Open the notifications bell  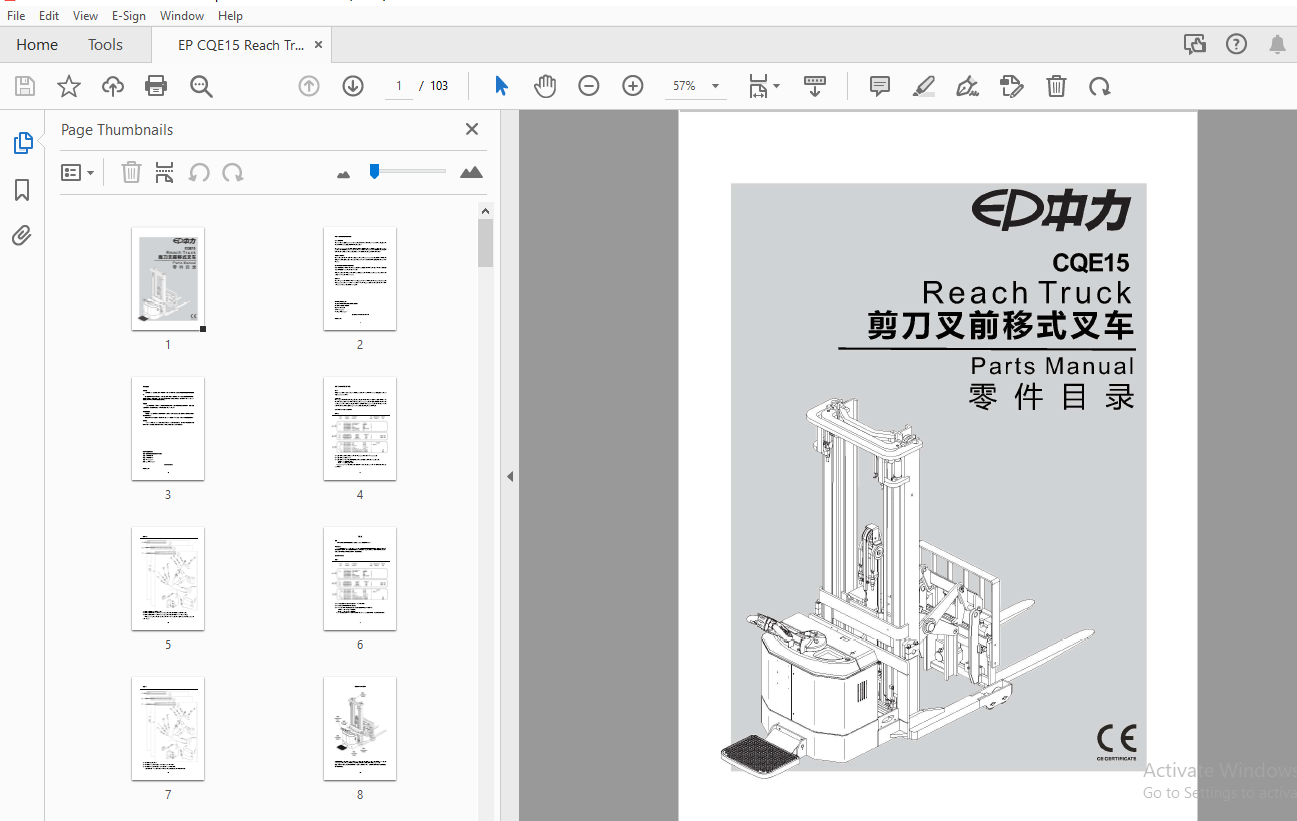coord(1277,44)
